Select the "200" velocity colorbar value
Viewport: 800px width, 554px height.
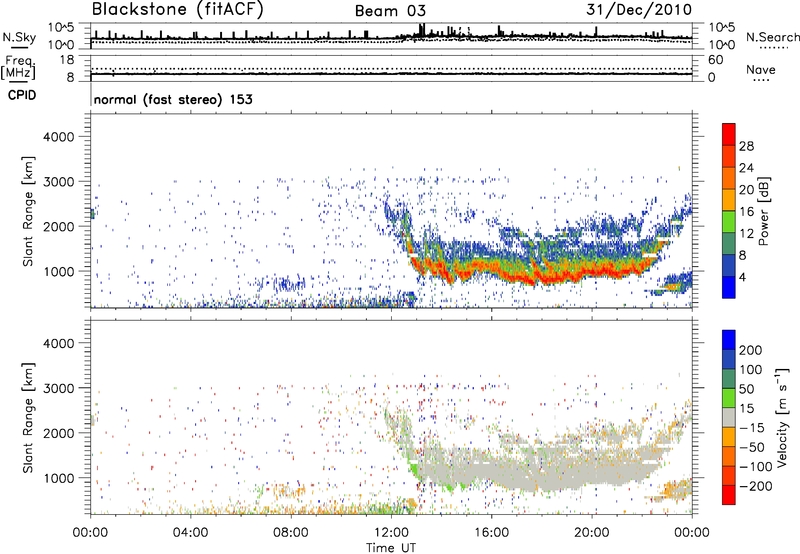point(751,350)
